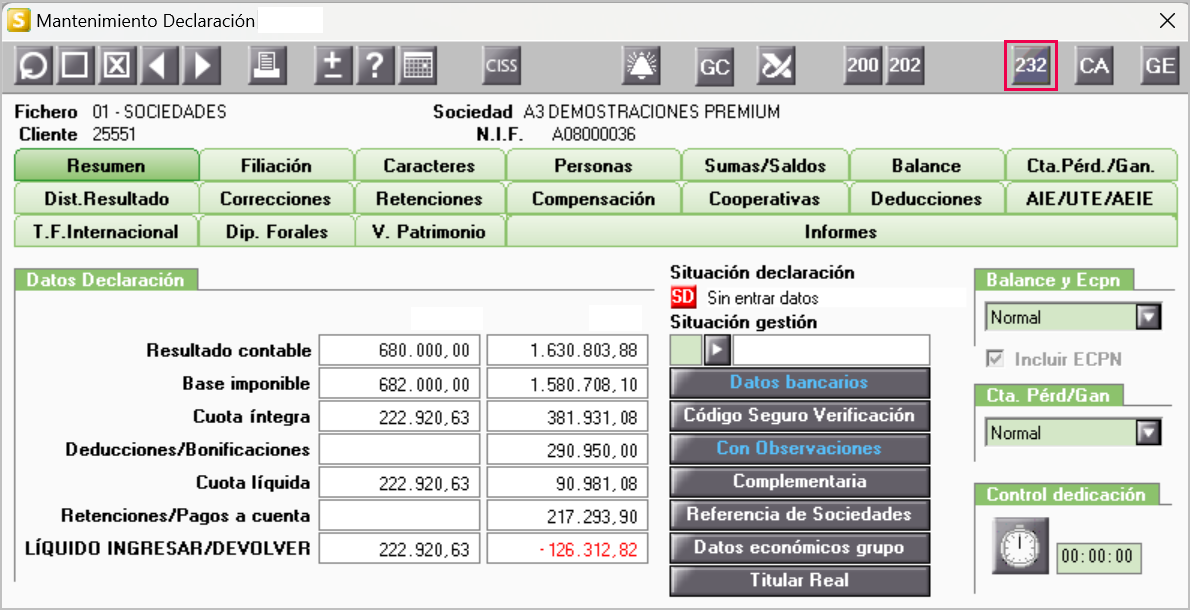The height and width of the screenshot is (610, 1190).
Task: Click the Situación gestión text field
Action: 831,350
